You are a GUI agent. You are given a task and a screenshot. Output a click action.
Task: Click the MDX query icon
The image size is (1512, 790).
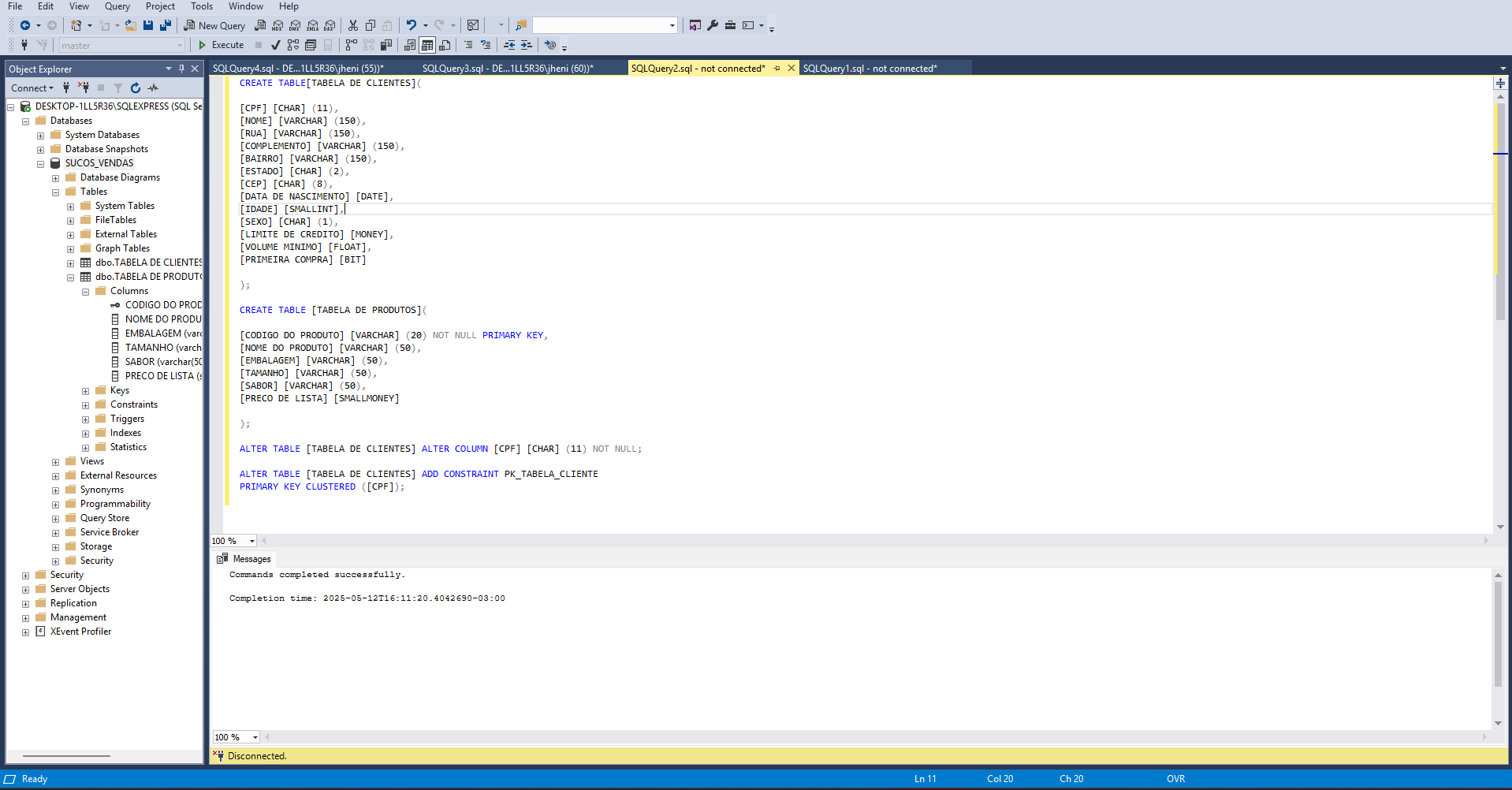277,25
